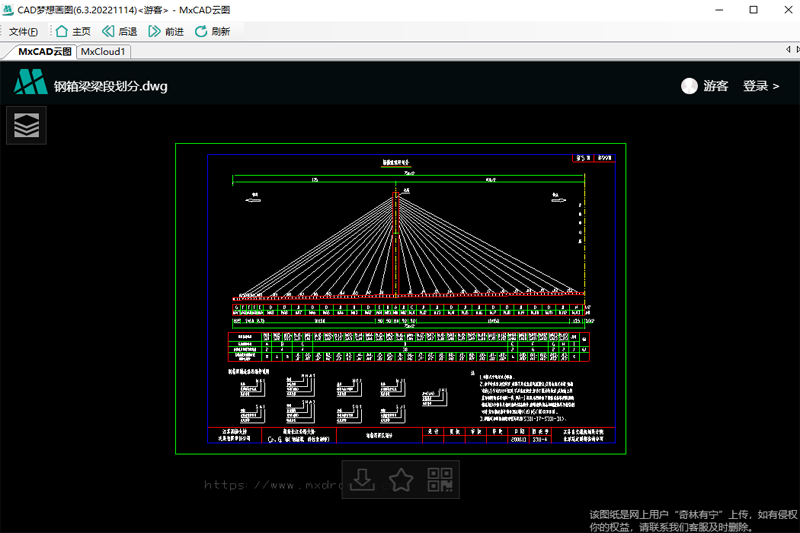Show the QR code icon

point(439,480)
